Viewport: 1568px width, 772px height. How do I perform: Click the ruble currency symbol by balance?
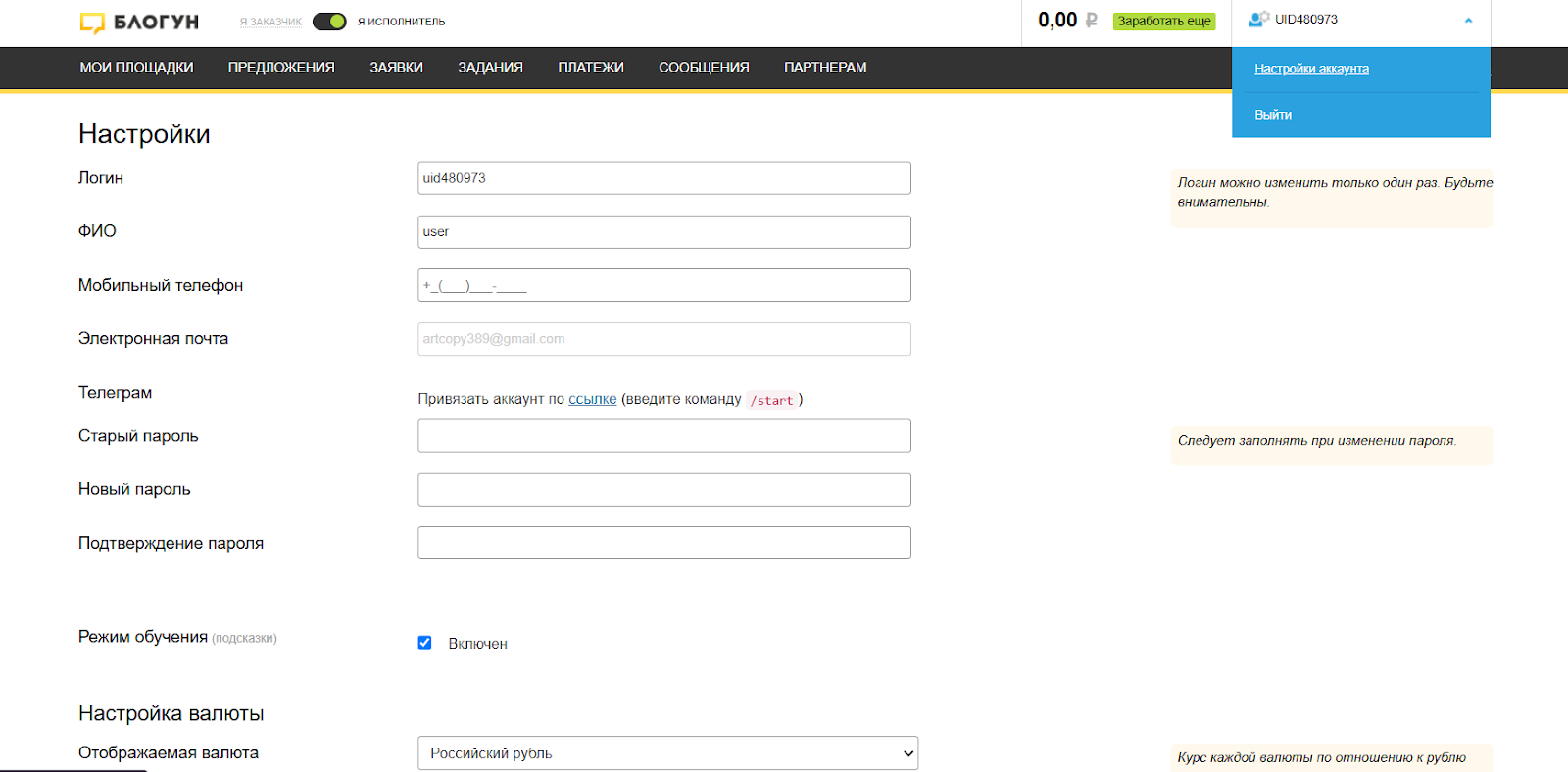pos(1092,21)
